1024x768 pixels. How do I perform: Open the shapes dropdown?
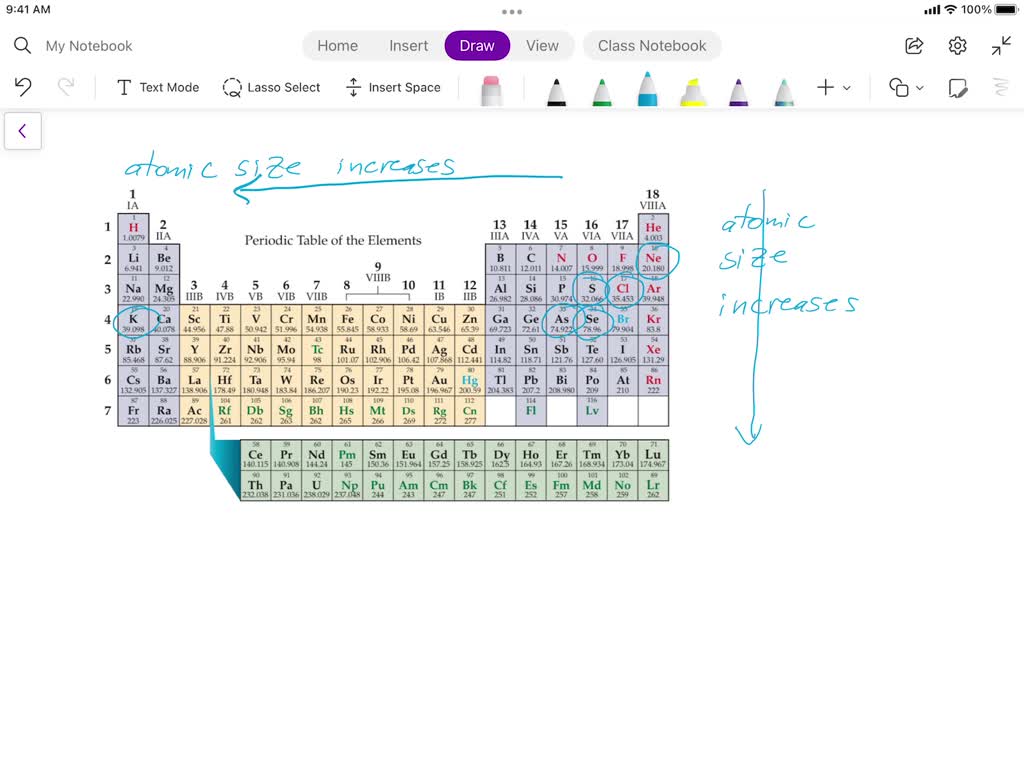pyautogui.click(x=906, y=88)
